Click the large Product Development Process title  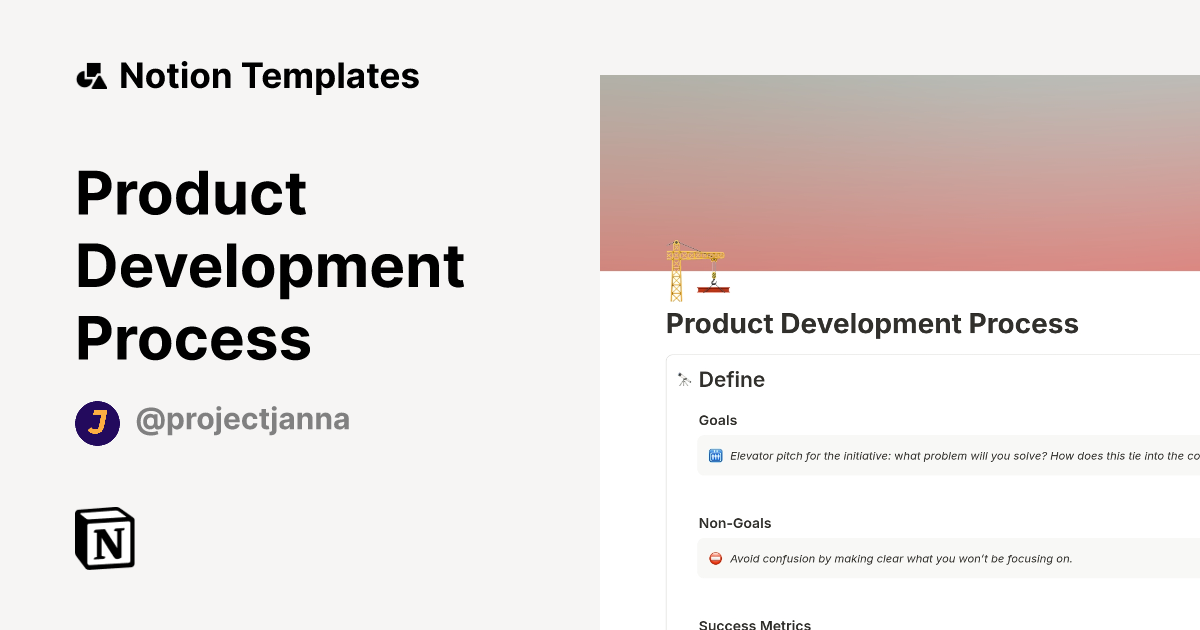tap(270, 265)
